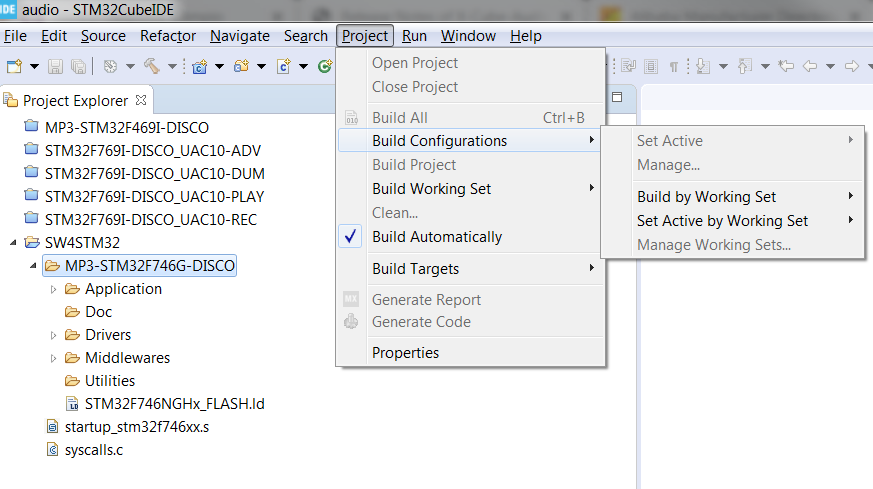Click the Previous Annotation icon
This screenshot has width=873, height=489.
744,67
